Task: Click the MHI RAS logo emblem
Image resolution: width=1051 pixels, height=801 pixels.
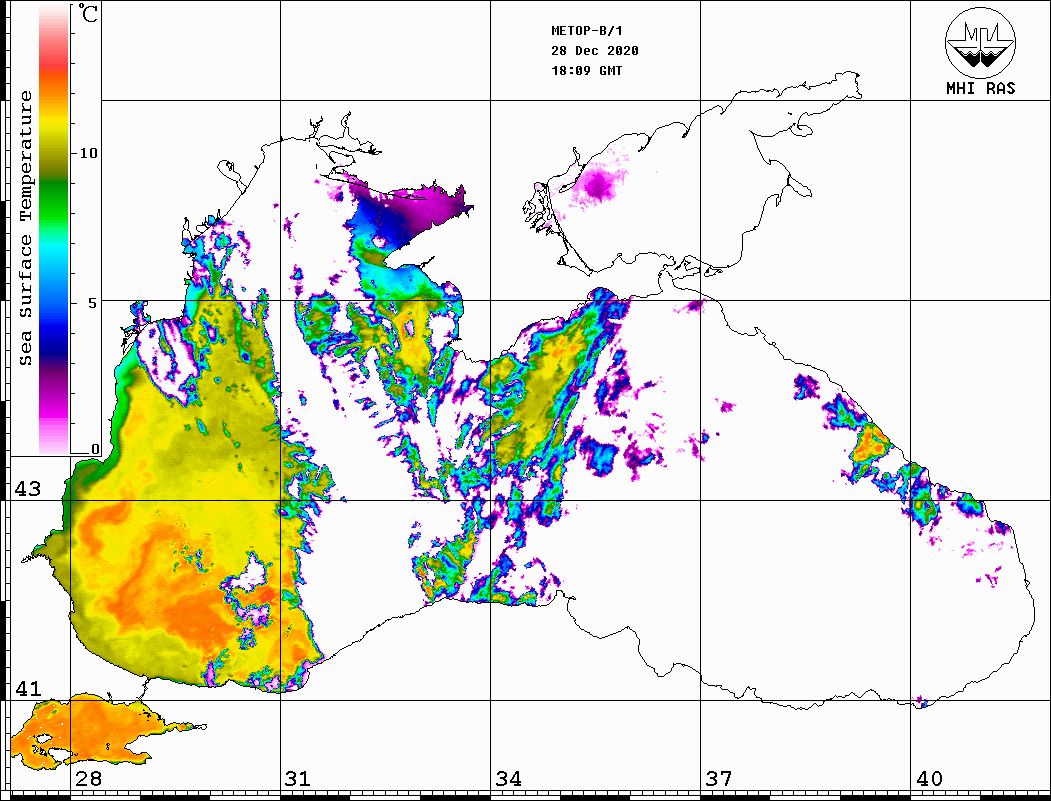Action: point(980,42)
